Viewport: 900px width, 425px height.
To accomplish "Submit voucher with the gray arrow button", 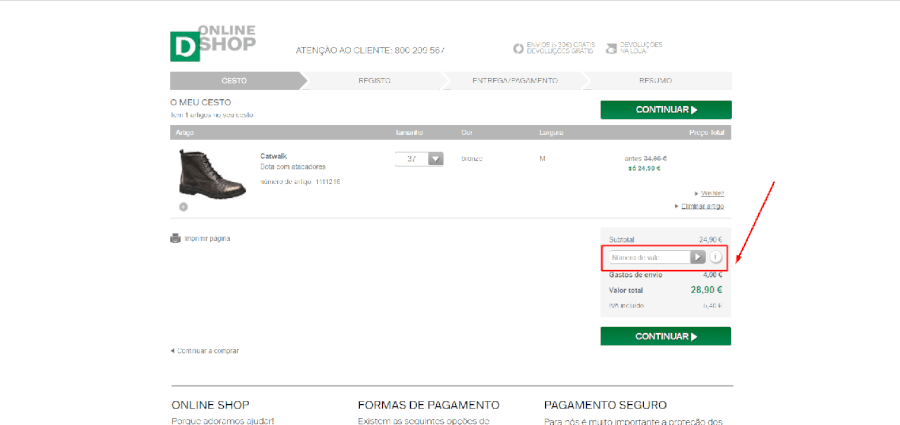I will 697,257.
